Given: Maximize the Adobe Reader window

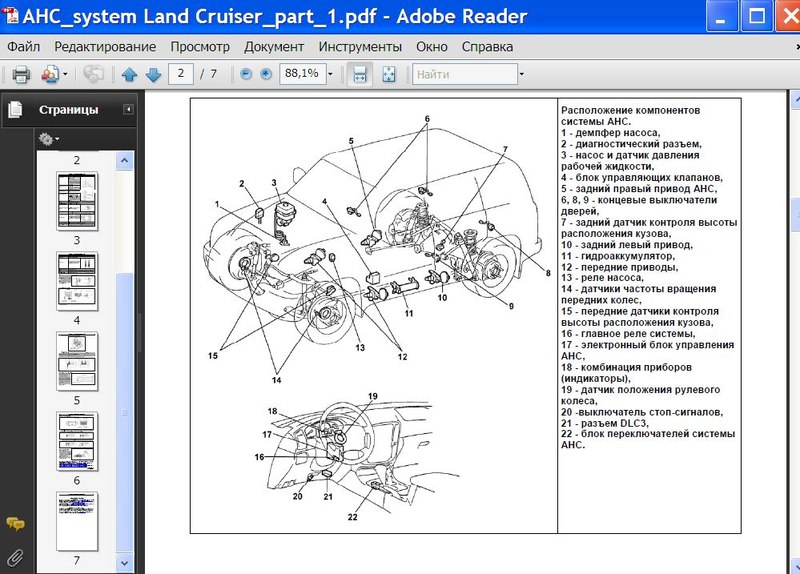Looking at the screenshot, I should [x=756, y=16].
